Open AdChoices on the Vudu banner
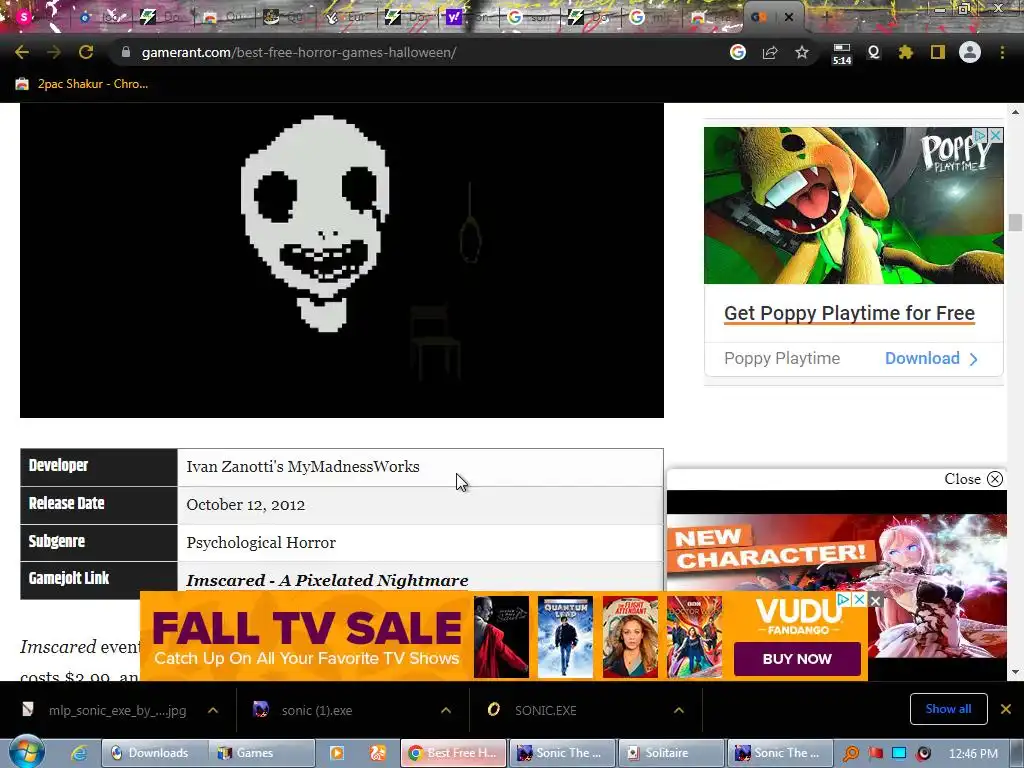Viewport: 1024px width, 768px height. [x=844, y=600]
